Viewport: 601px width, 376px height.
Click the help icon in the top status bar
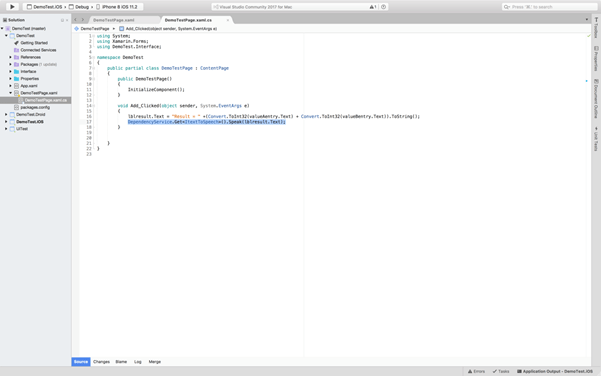click(x=383, y=7)
